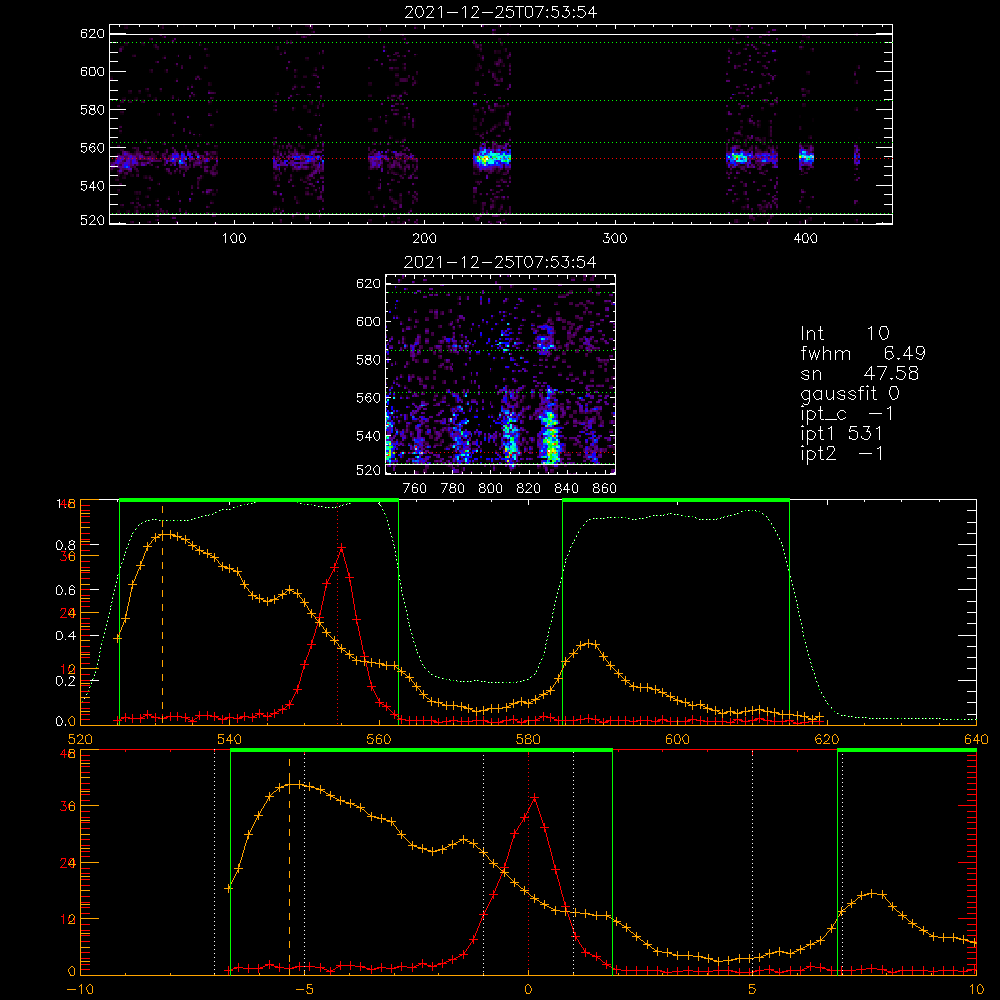Click the orange bump near 7.5 in bottom plot
The image size is (1000, 1000).
pyautogui.click(x=872, y=893)
